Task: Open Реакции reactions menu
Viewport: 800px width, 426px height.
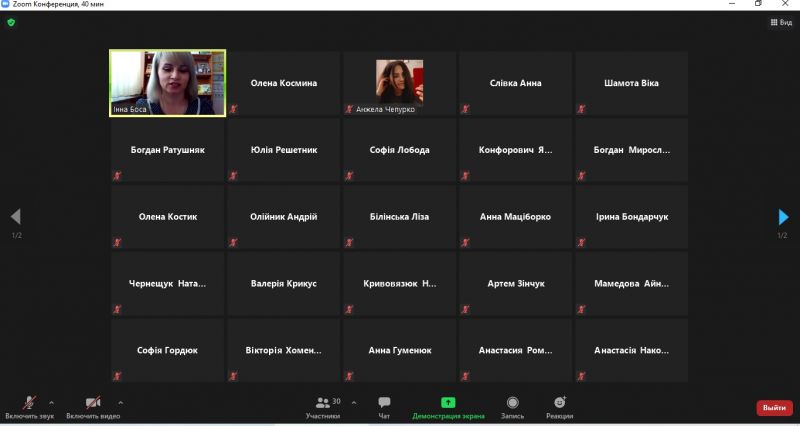Action: pyautogui.click(x=560, y=407)
